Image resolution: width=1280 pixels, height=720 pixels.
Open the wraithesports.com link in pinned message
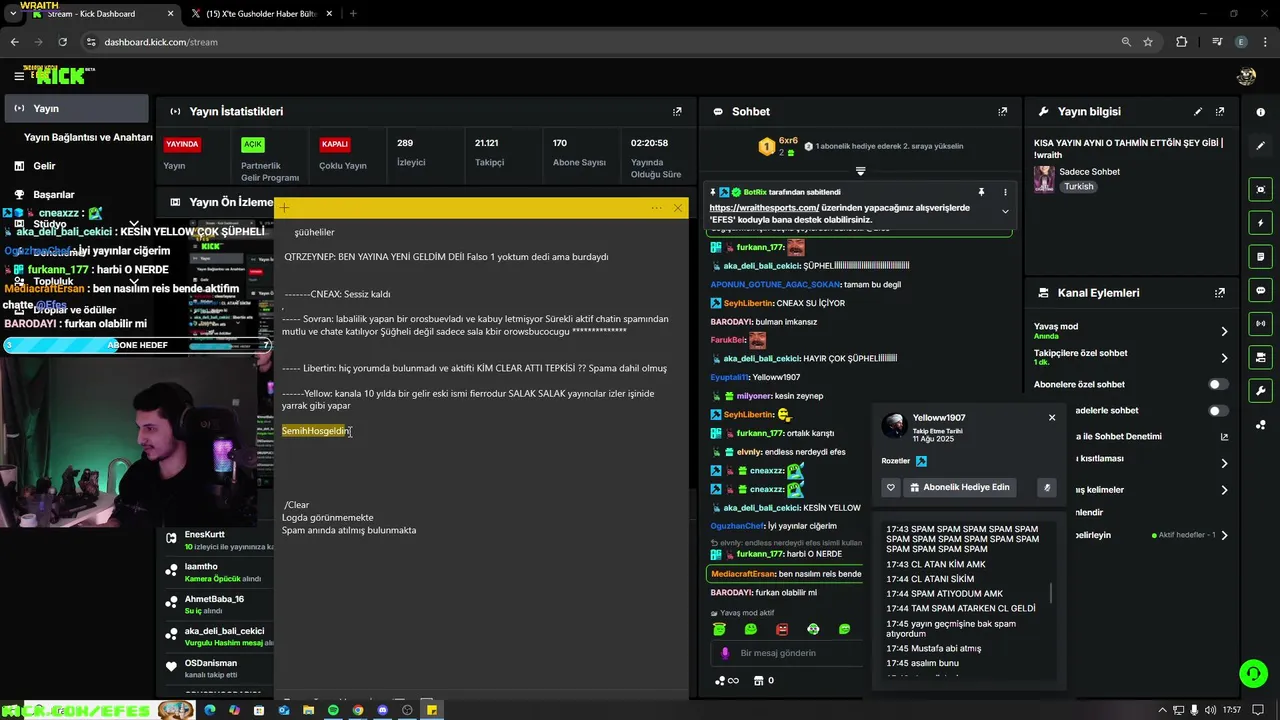764,207
